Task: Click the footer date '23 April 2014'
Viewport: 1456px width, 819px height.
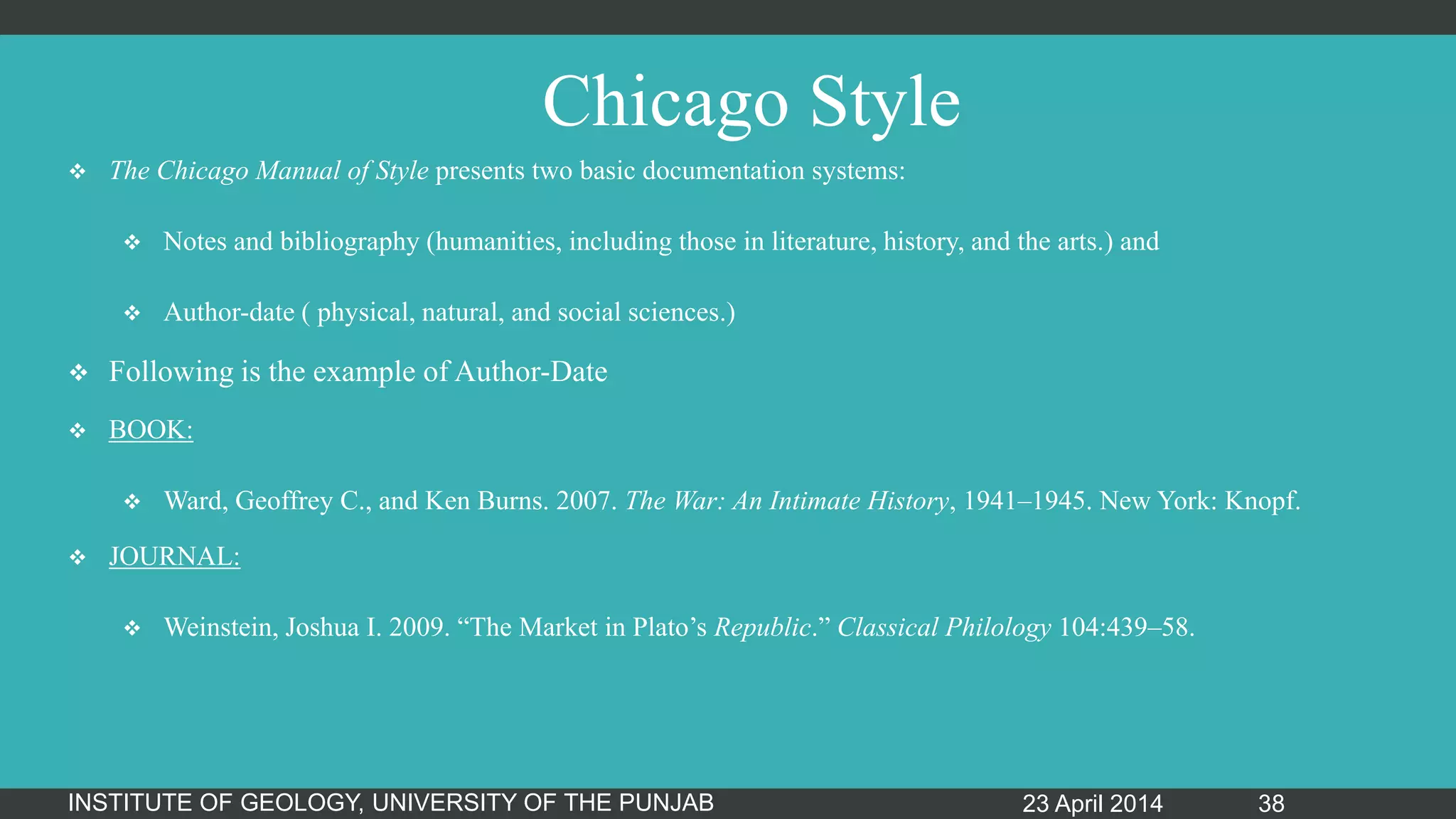Action: (1093, 803)
